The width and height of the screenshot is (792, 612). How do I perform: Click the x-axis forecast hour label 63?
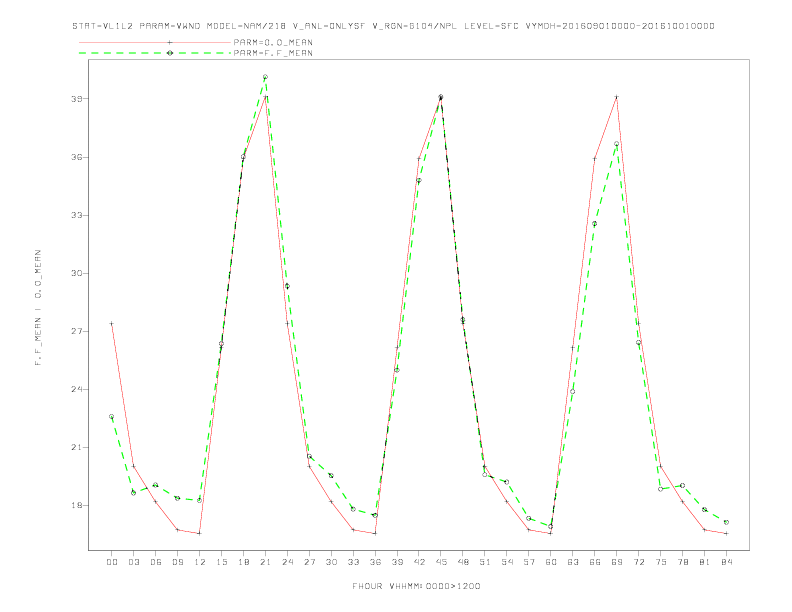[x=573, y=562]
